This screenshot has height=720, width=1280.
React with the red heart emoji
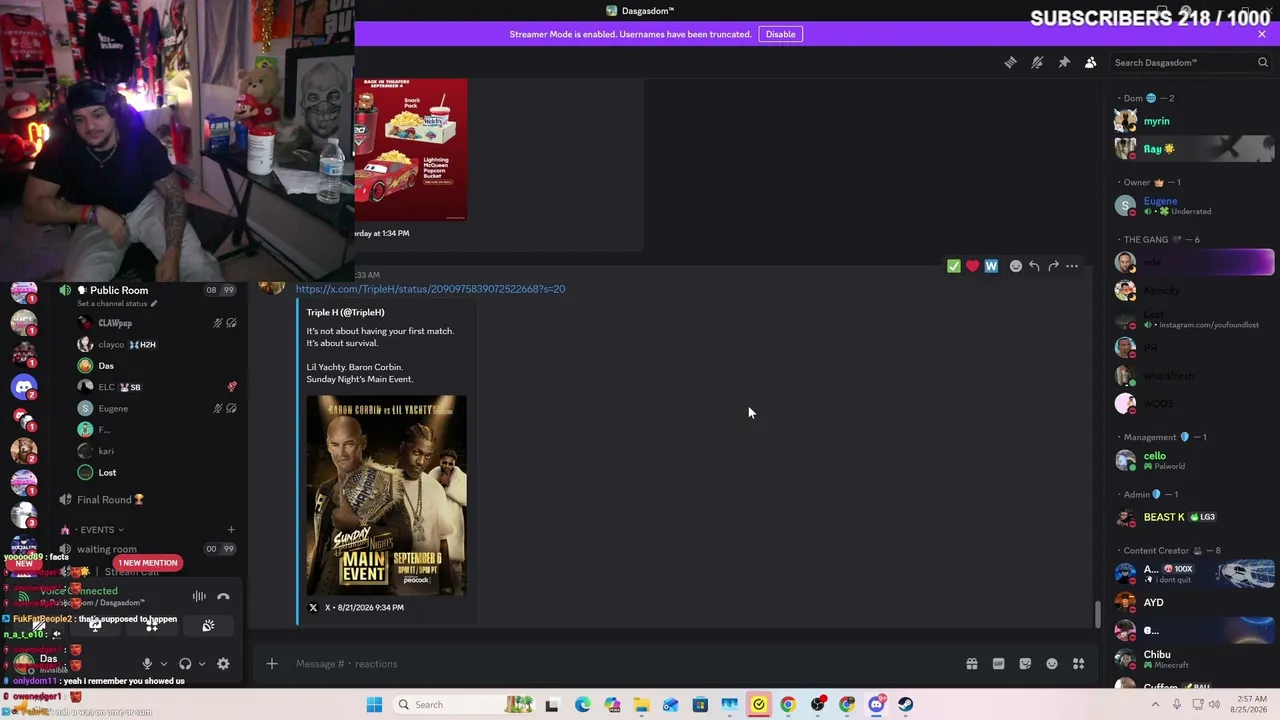point(972,266)
